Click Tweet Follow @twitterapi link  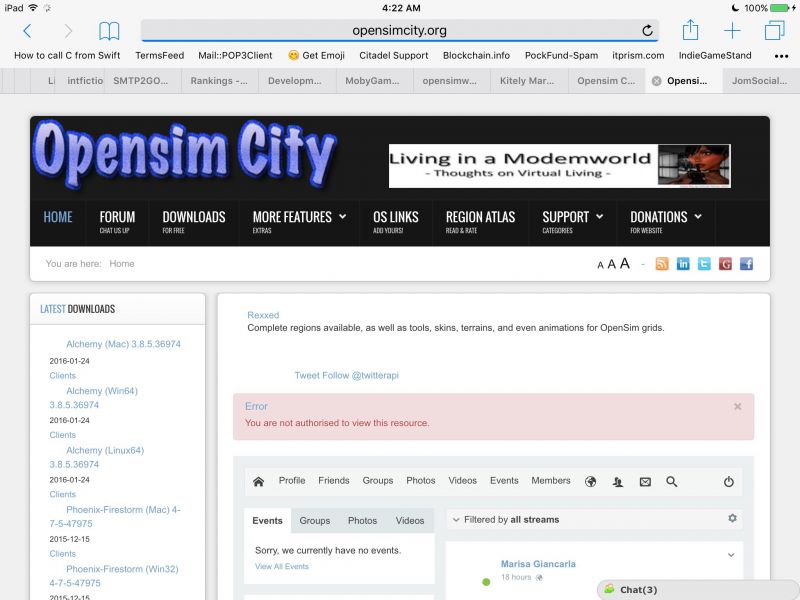tap(346, 376)
